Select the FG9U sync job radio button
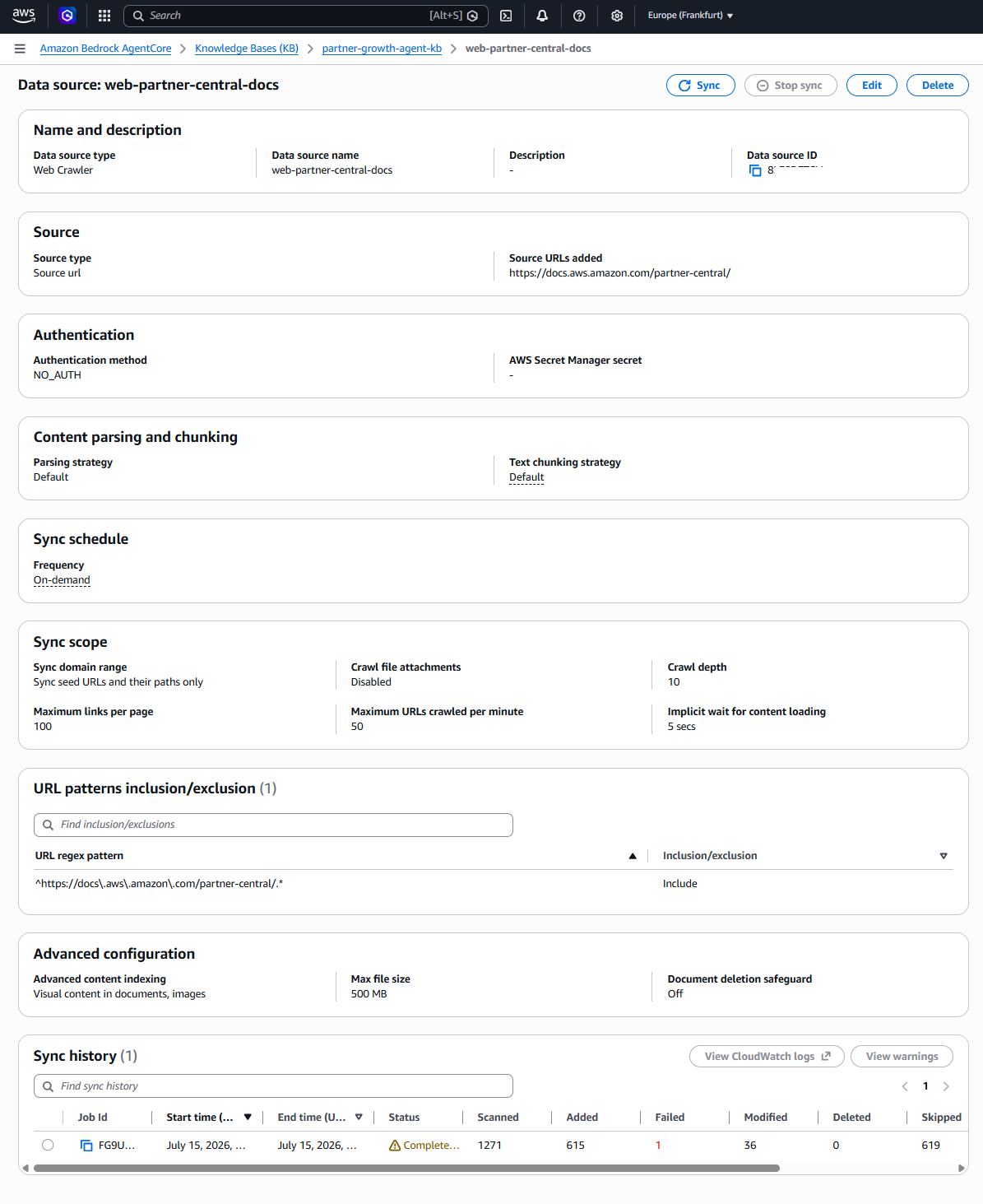 click(48, 1145)
